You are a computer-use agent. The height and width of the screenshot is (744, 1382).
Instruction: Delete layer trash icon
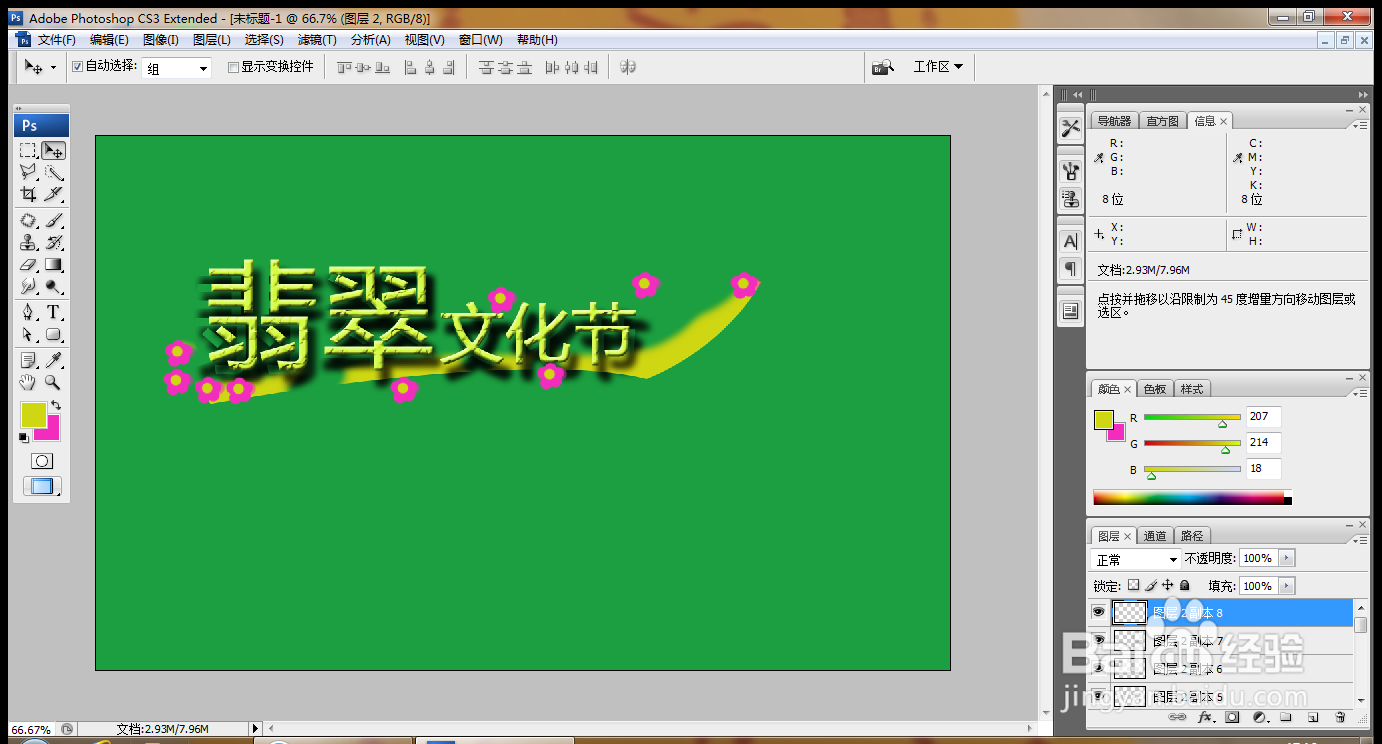[x=1340, y=718]
